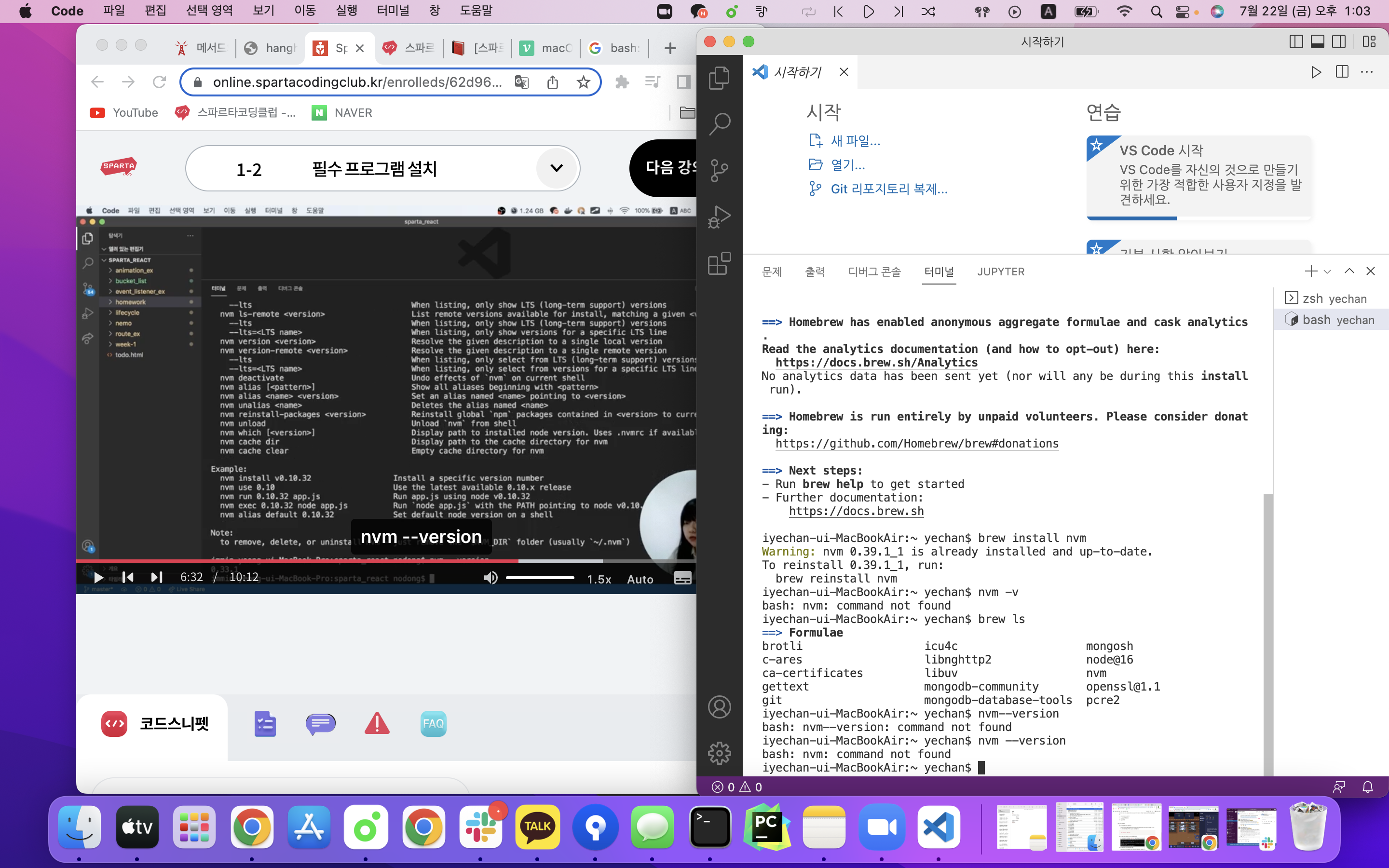Click the feedback icon in VS Code status bar
1389x868 pixels.
coord(1339,787)
